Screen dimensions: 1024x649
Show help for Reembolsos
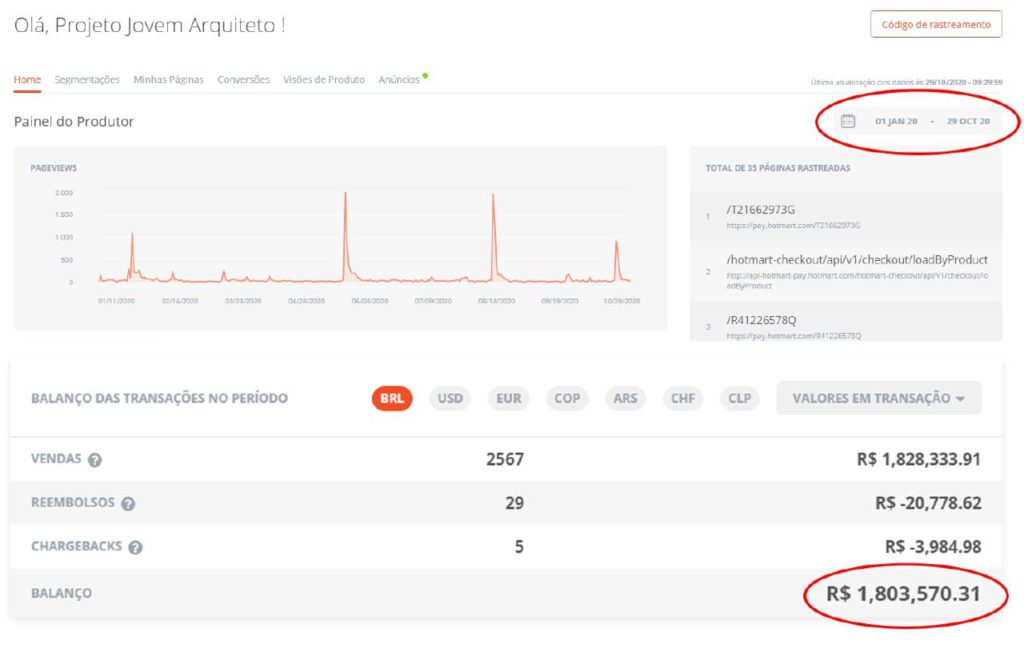128,503
